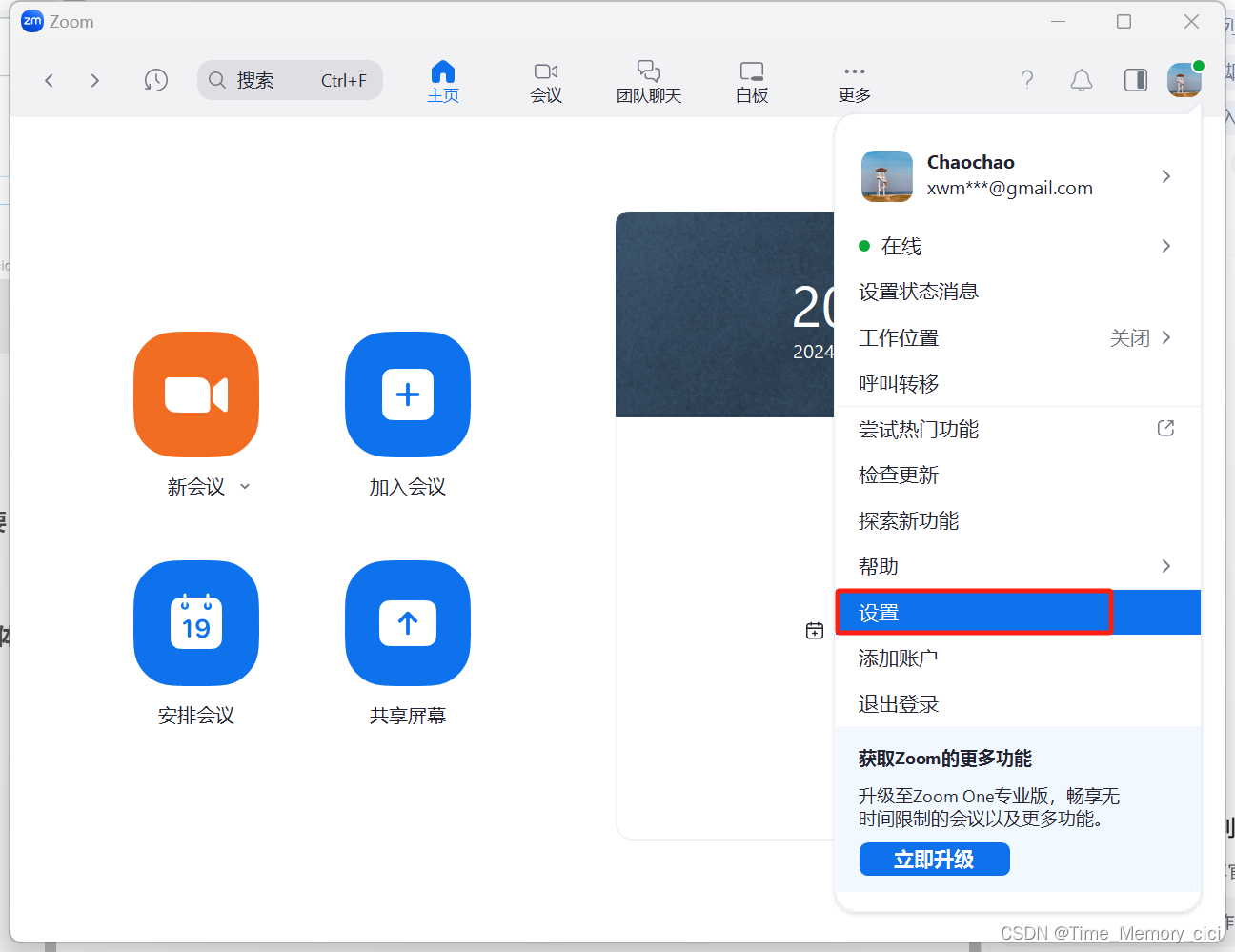
Task: Click the 共享屏幕 label
Action: [408, 716]
